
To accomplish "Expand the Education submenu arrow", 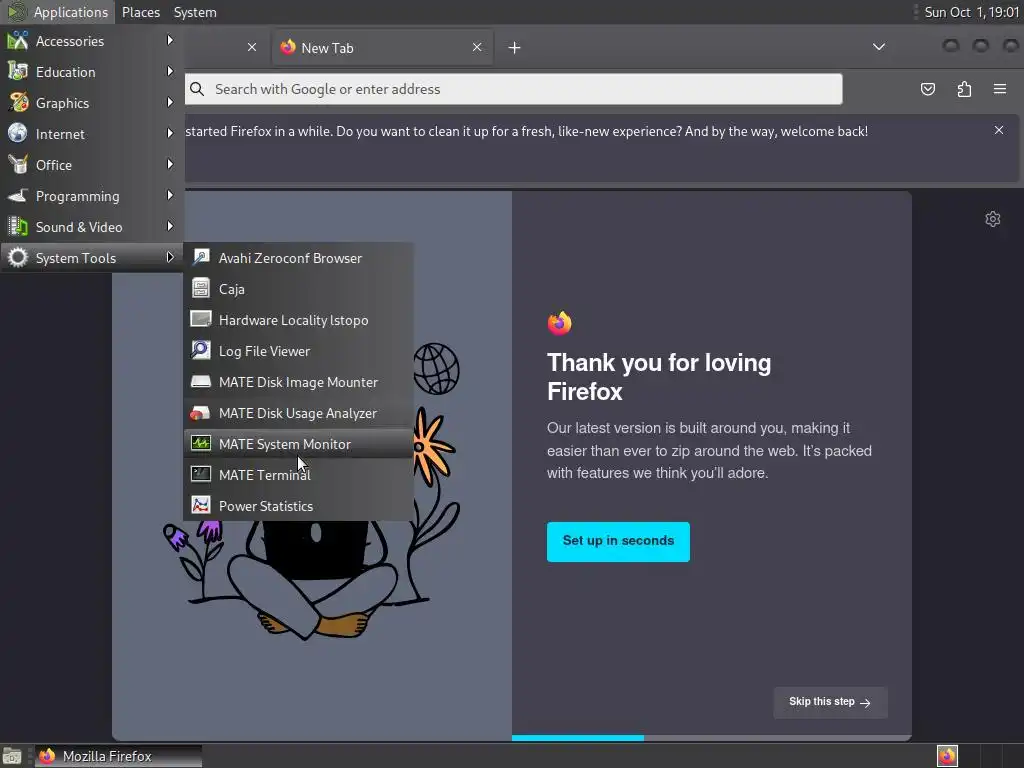I will (x=170, y=71).
